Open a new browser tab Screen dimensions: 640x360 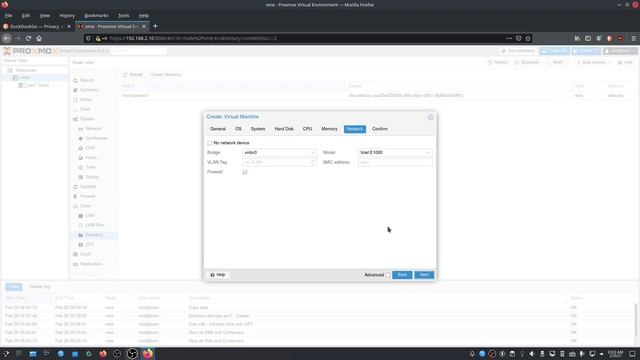[x=155, y=27]
